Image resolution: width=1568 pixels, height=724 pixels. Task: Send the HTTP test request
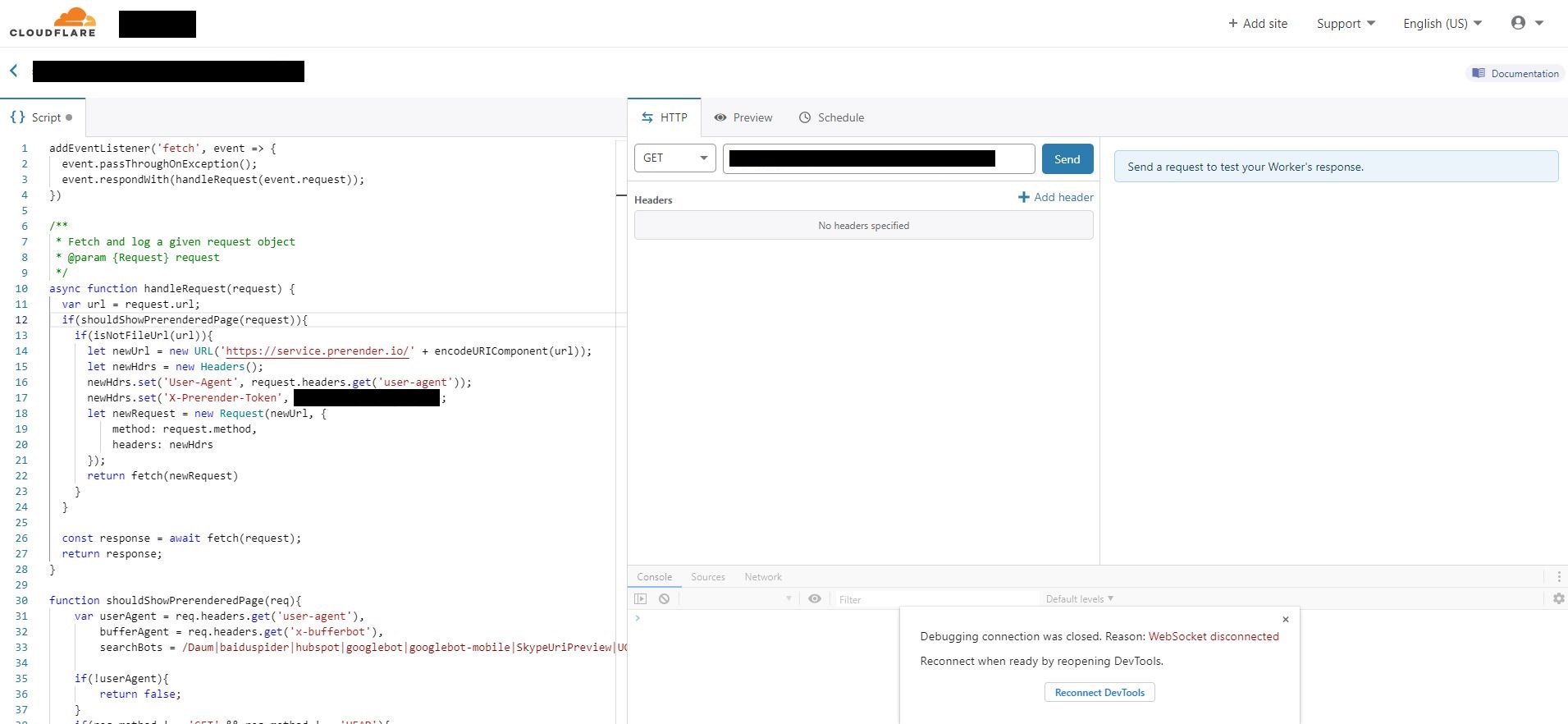(x=1067, y=159)
